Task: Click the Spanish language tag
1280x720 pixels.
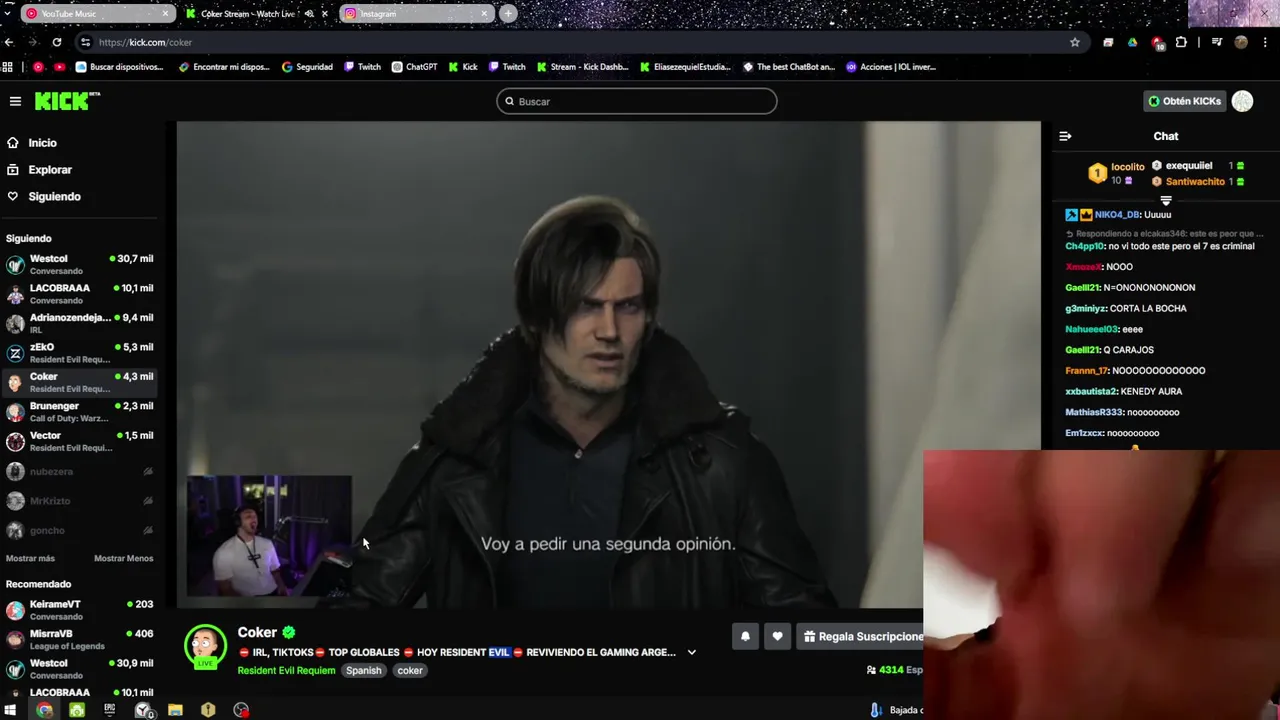Action: pos(364,670)
